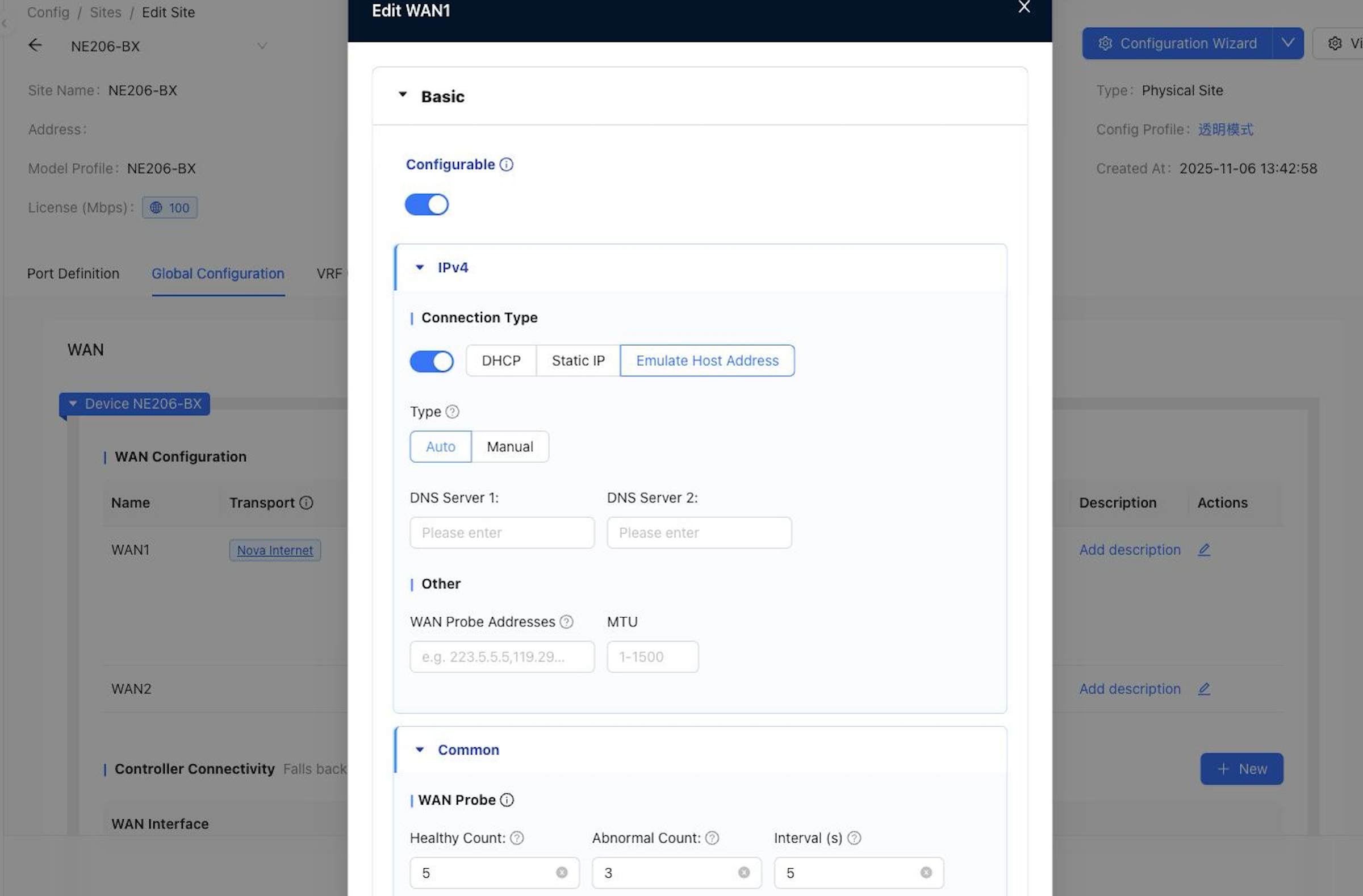Click the Transport column info icon
The image size is (1363, 896).
306,503
